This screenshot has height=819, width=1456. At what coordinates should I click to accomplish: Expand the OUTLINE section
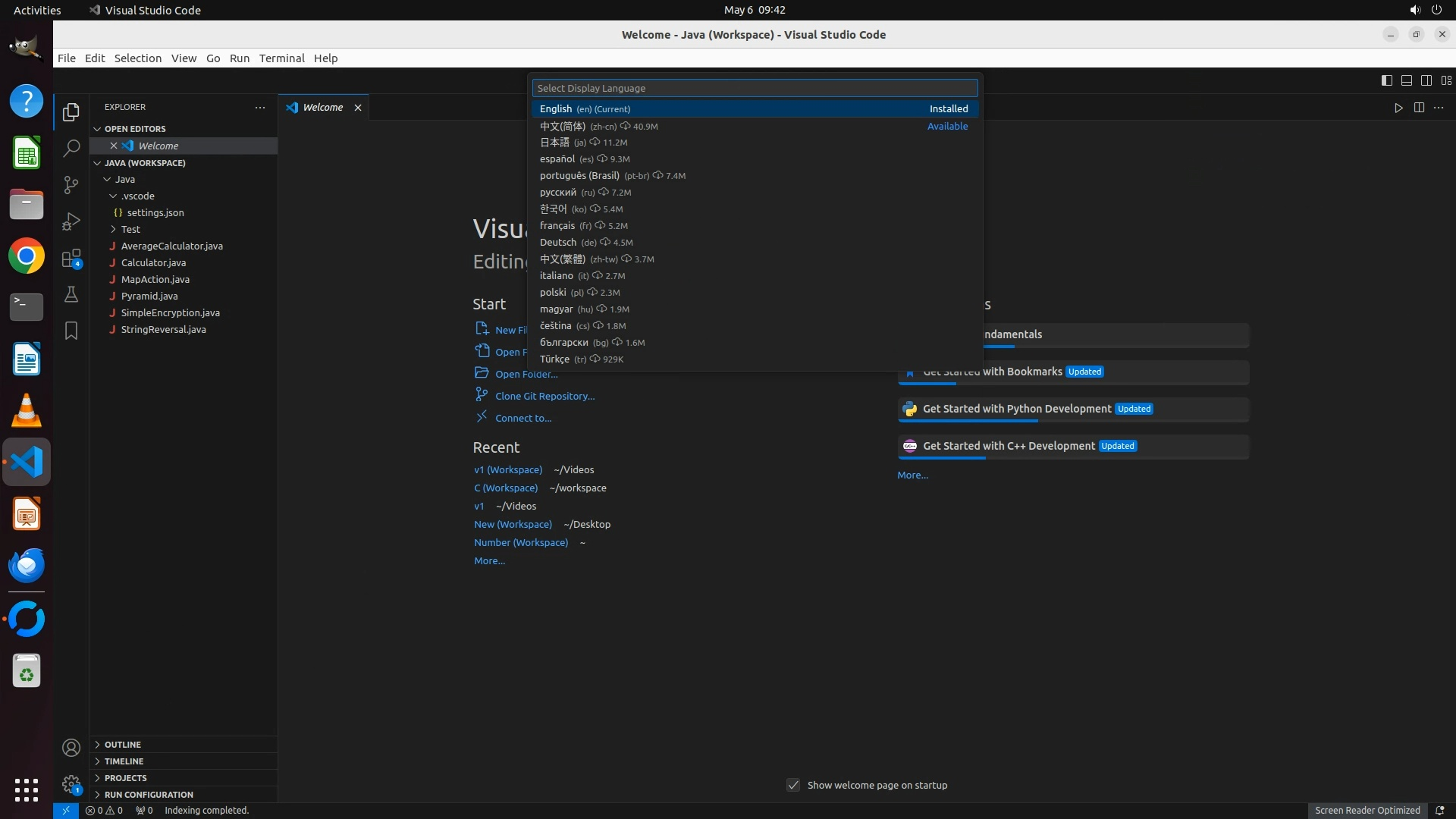[123, 745]
